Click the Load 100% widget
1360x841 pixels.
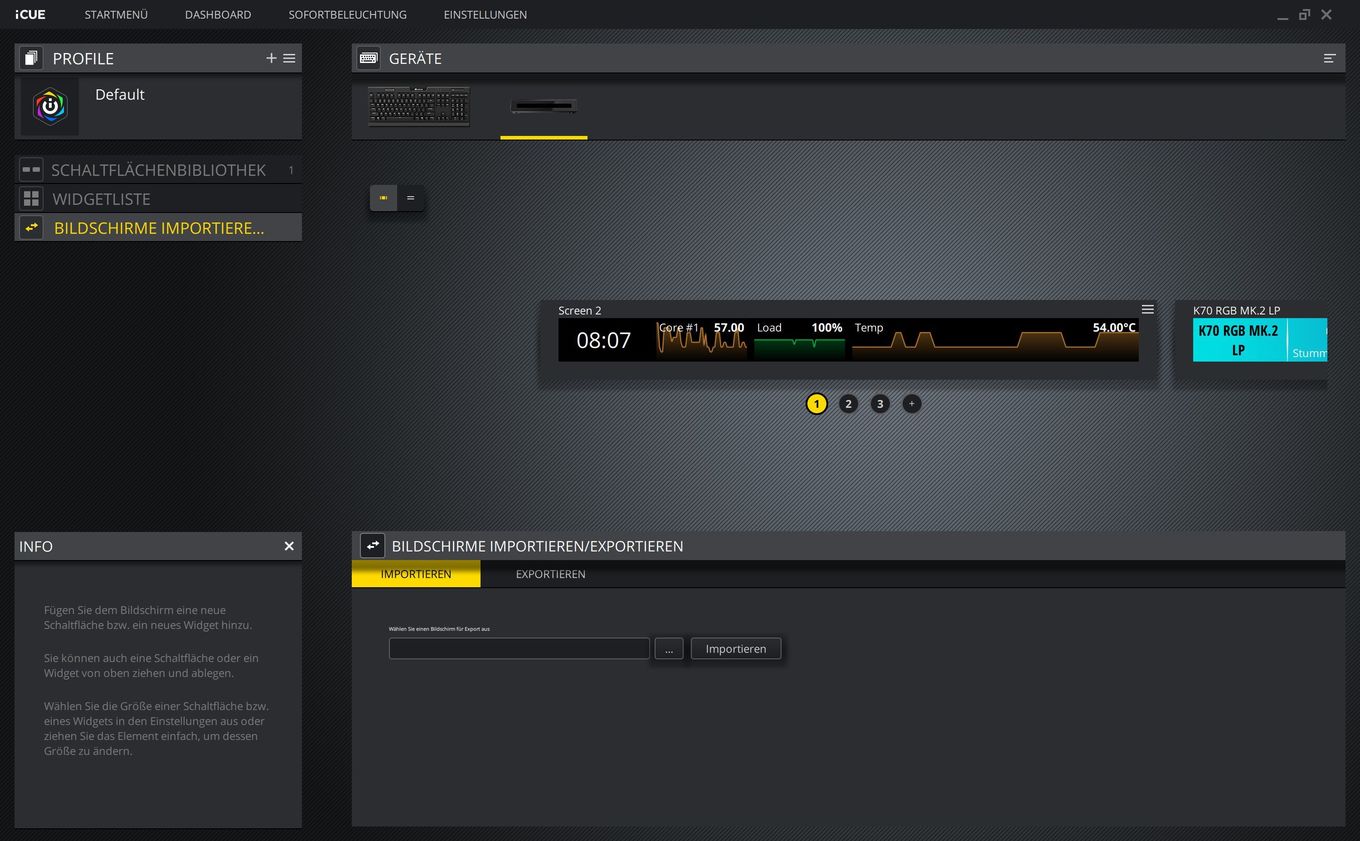pos(799,340)
